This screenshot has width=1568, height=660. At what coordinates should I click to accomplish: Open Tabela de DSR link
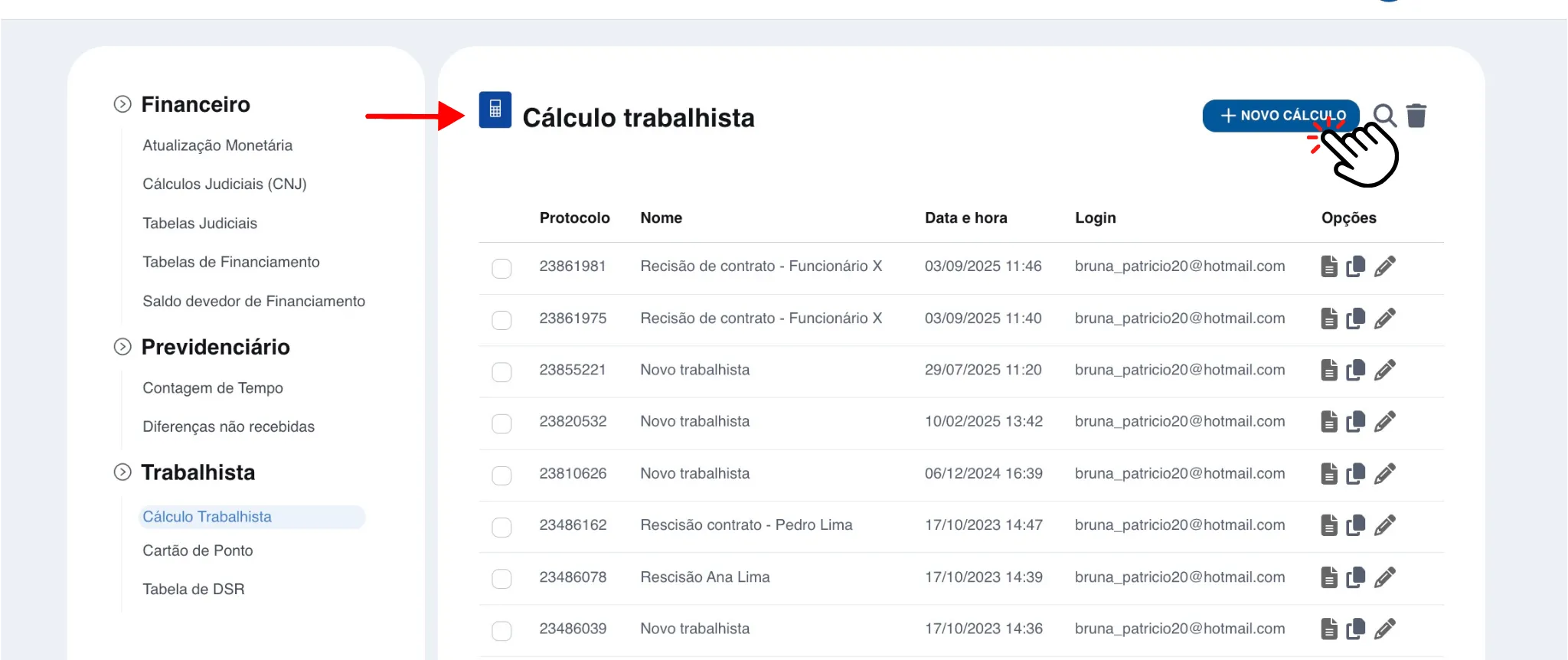[194, 590]
